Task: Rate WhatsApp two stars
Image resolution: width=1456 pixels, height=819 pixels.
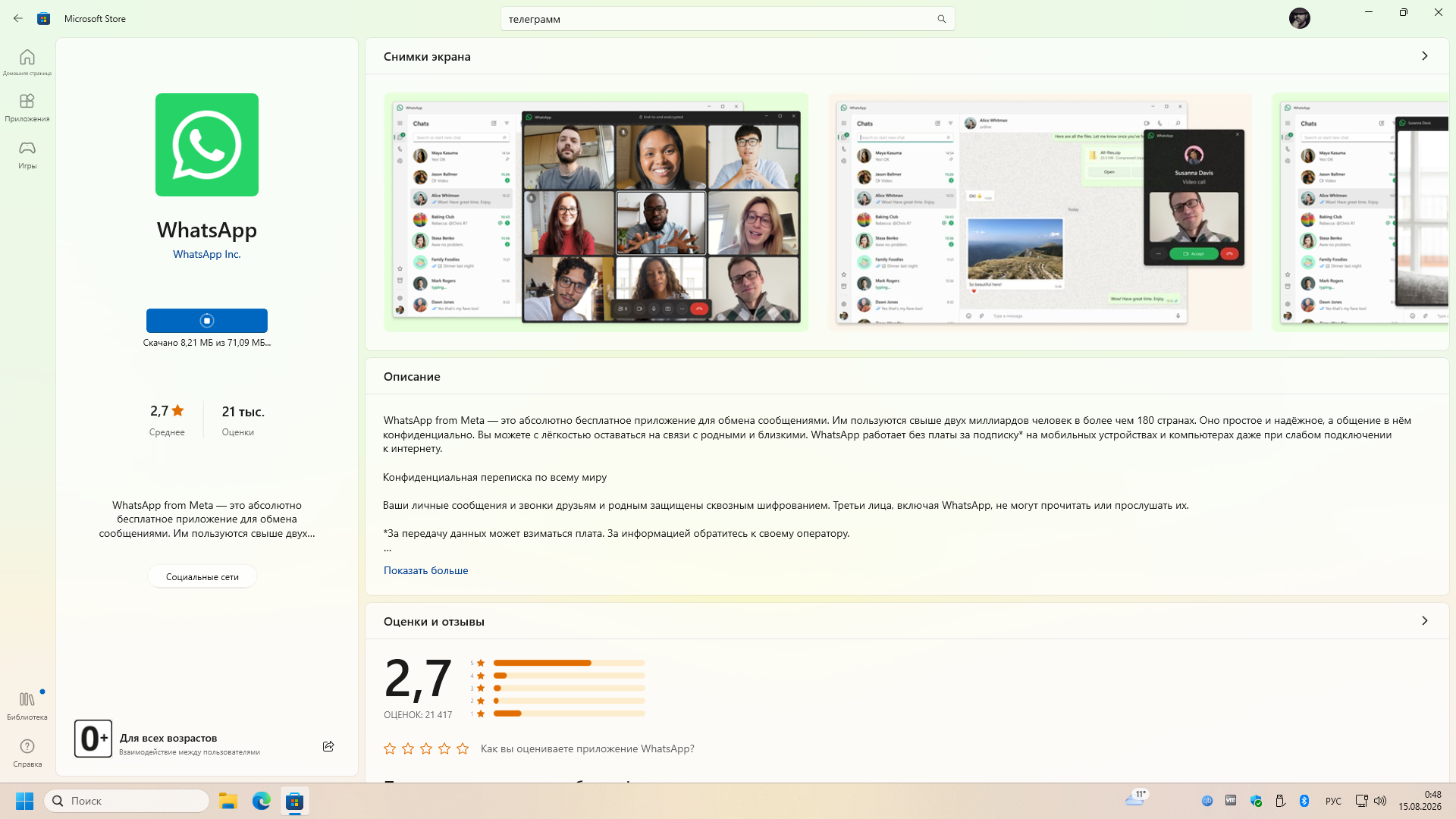Action: click(408, 748)
